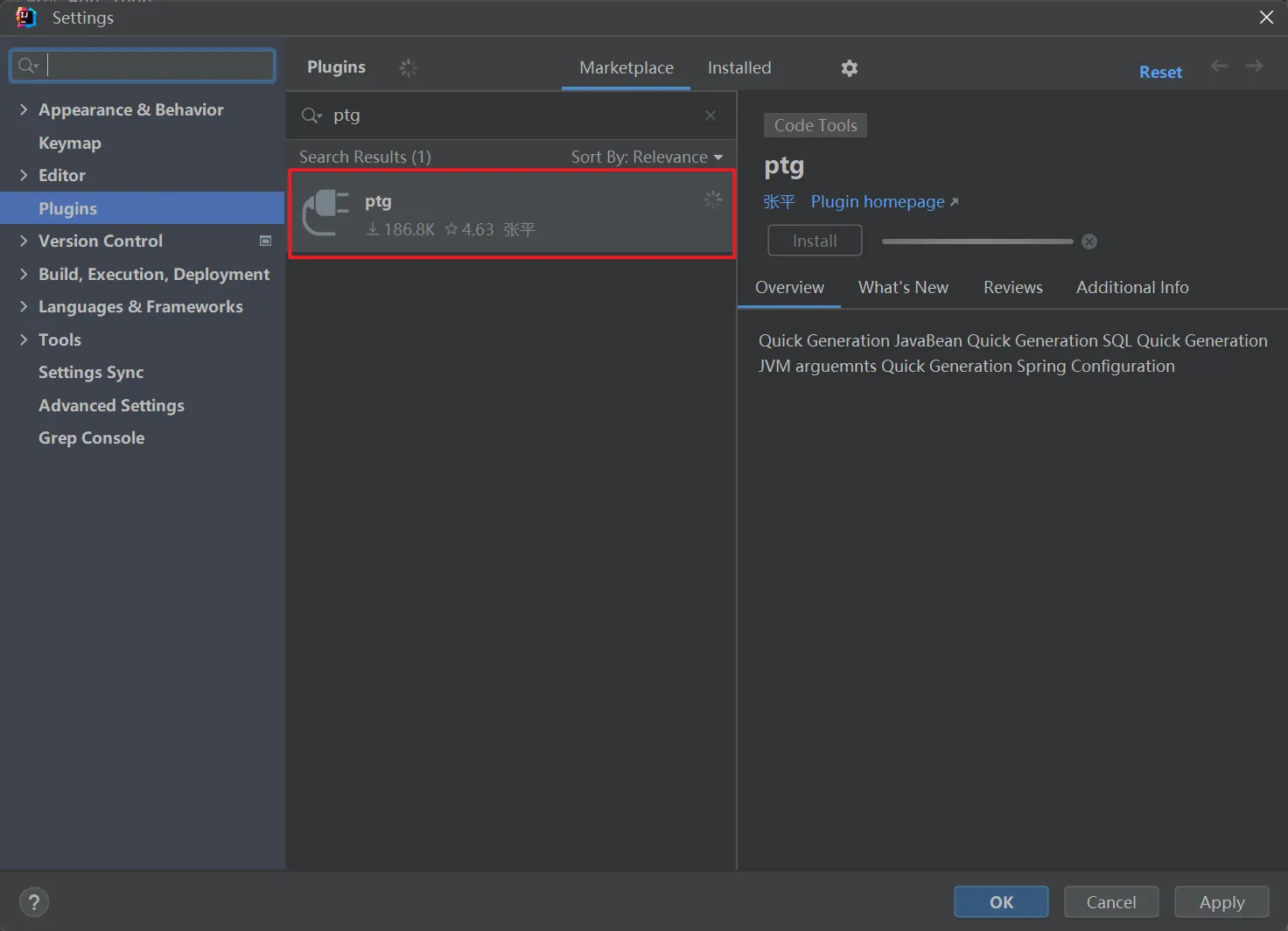
Task: Navigate forward with the right arrow
Action: (1254, 66)
